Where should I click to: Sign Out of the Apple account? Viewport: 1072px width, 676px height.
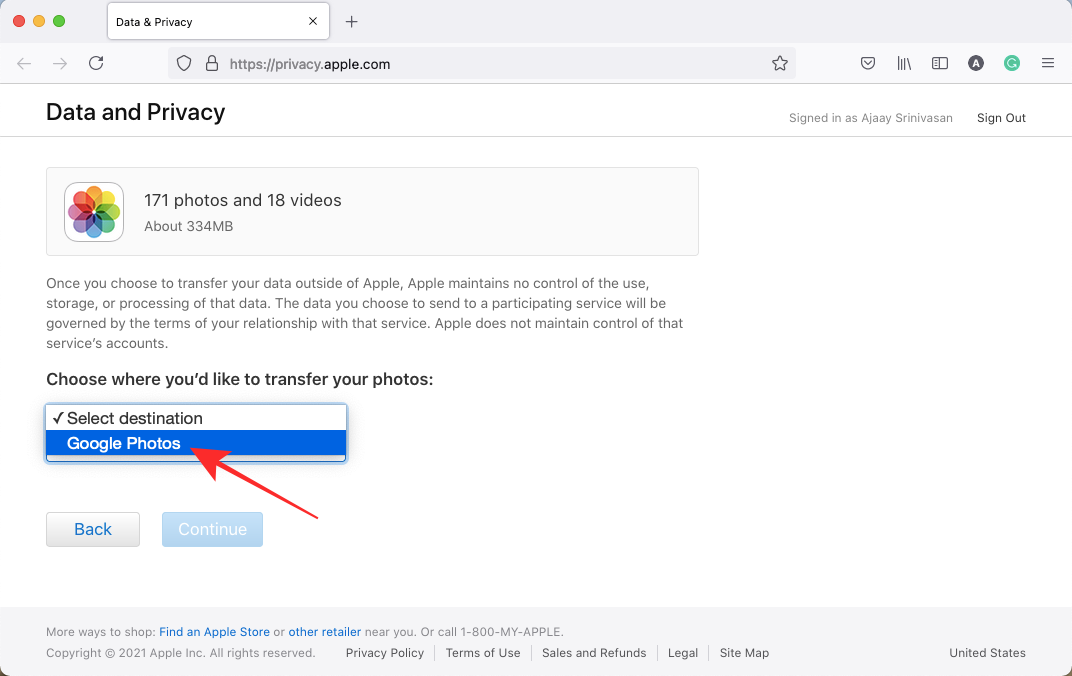point(1001,118)
